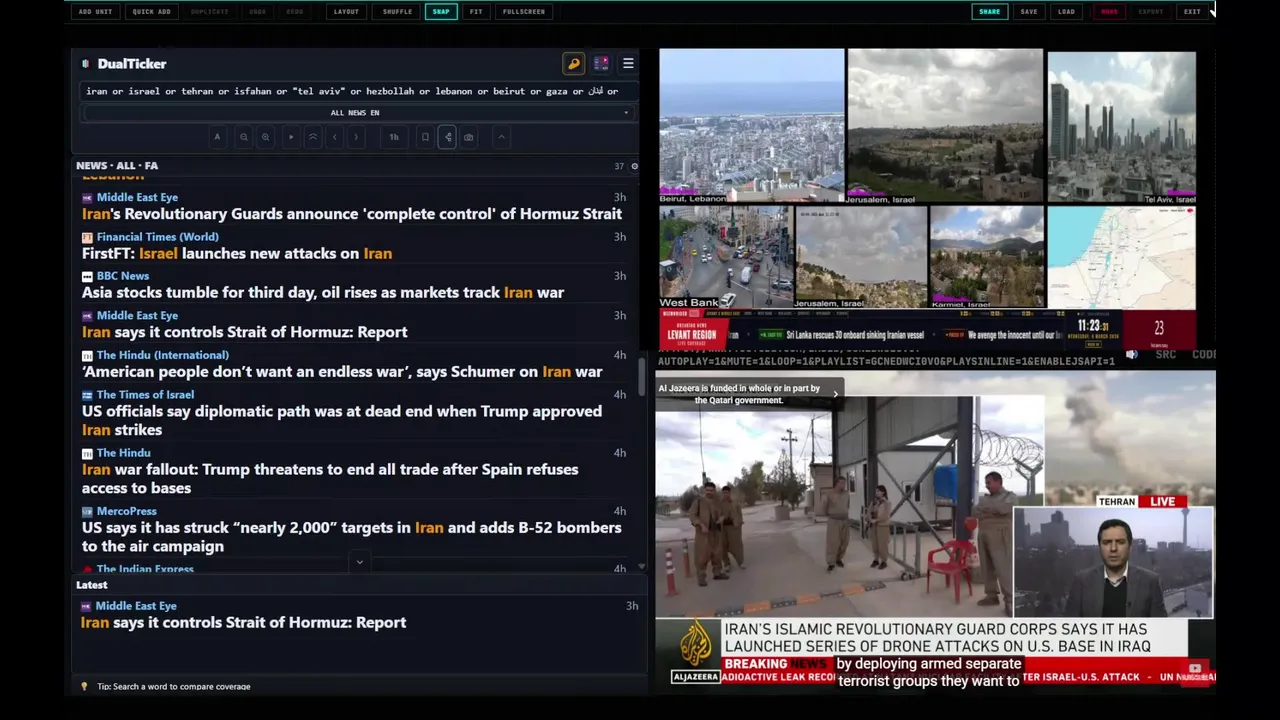
Task: Click the news list vertical scrollbar
Action: (x=641, y=375)
